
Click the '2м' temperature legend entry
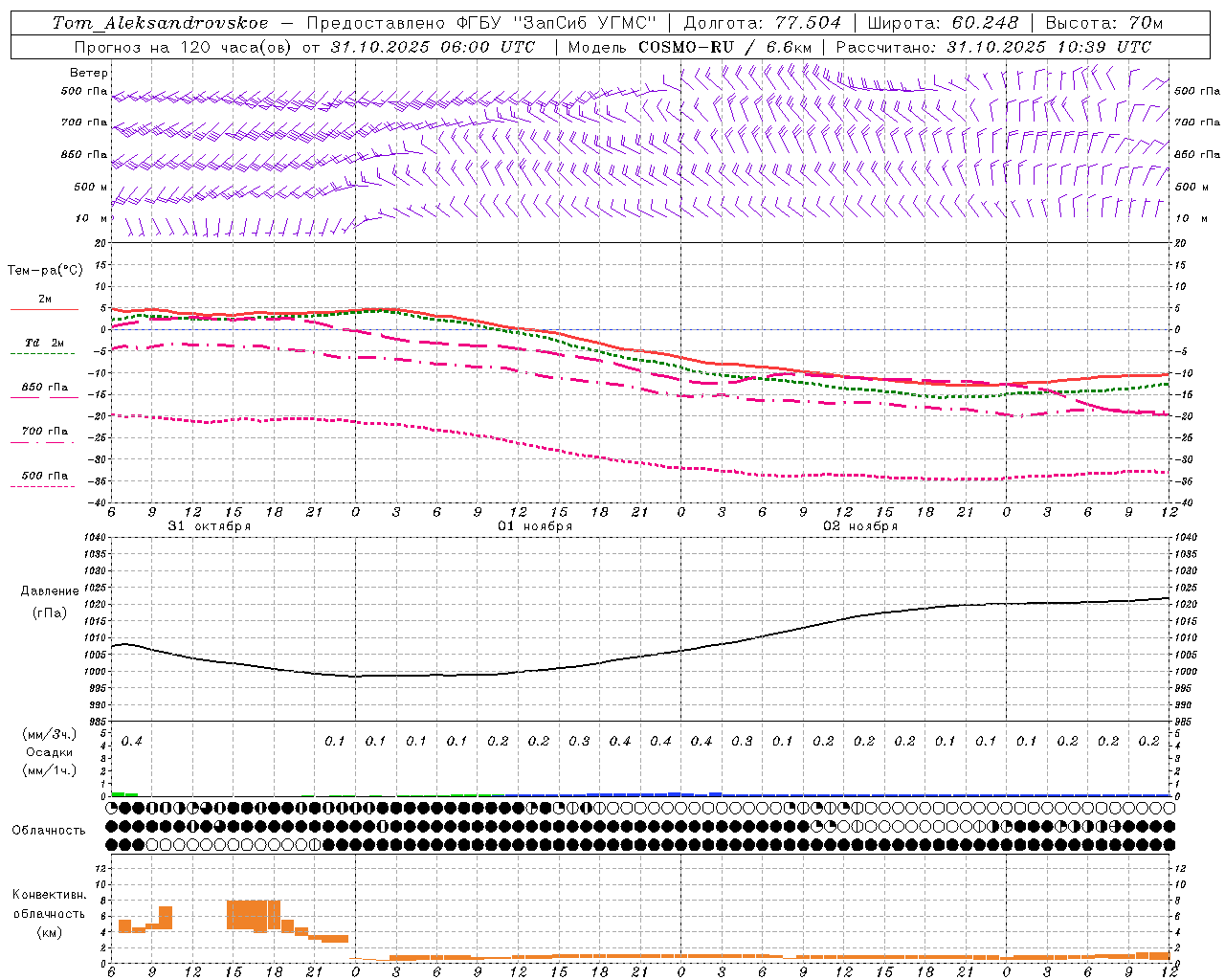(44, 299)
